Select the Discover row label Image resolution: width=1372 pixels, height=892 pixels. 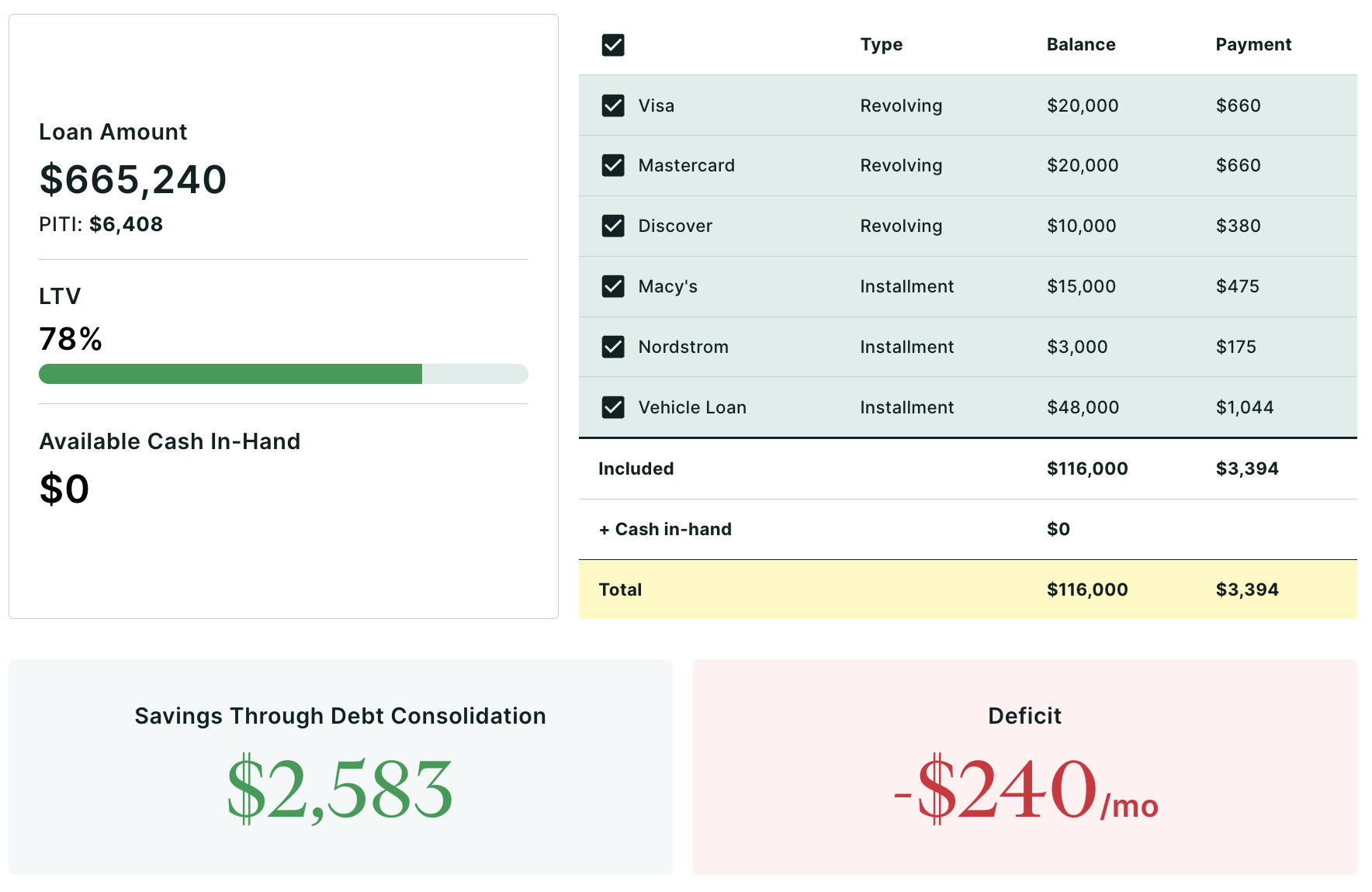[x=675, y=226]
